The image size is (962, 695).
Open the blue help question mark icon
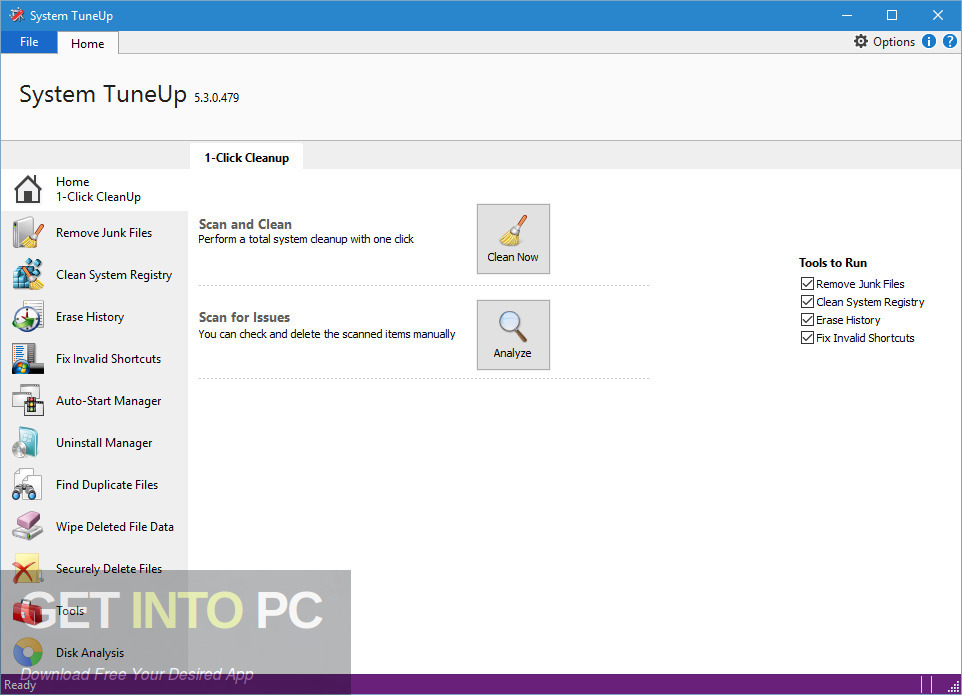[x=950, y=41]
